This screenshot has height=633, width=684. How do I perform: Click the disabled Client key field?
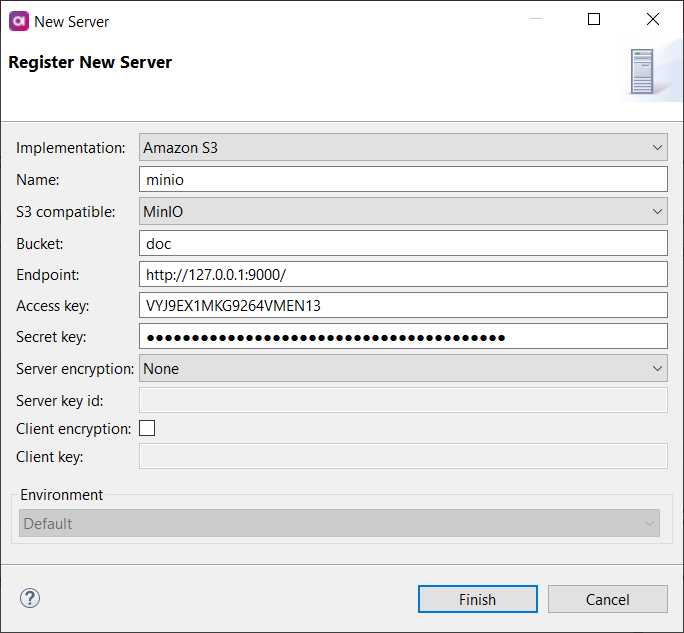tap(403, 457)
